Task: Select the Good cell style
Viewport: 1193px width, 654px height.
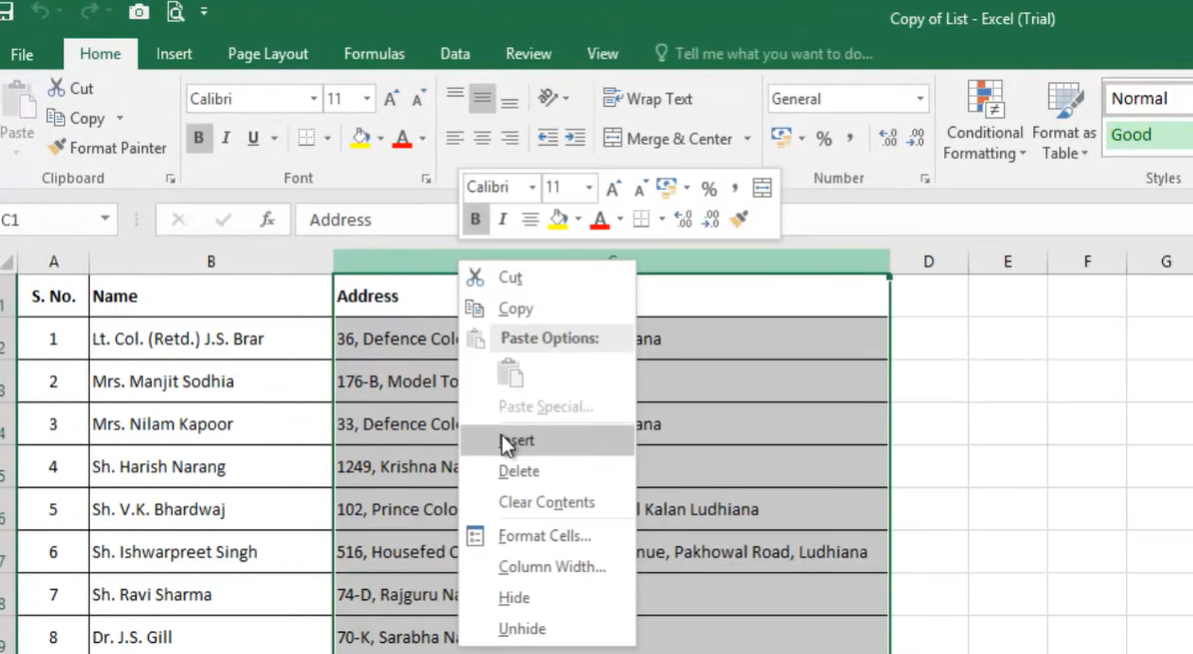Action: [1149, 135]
